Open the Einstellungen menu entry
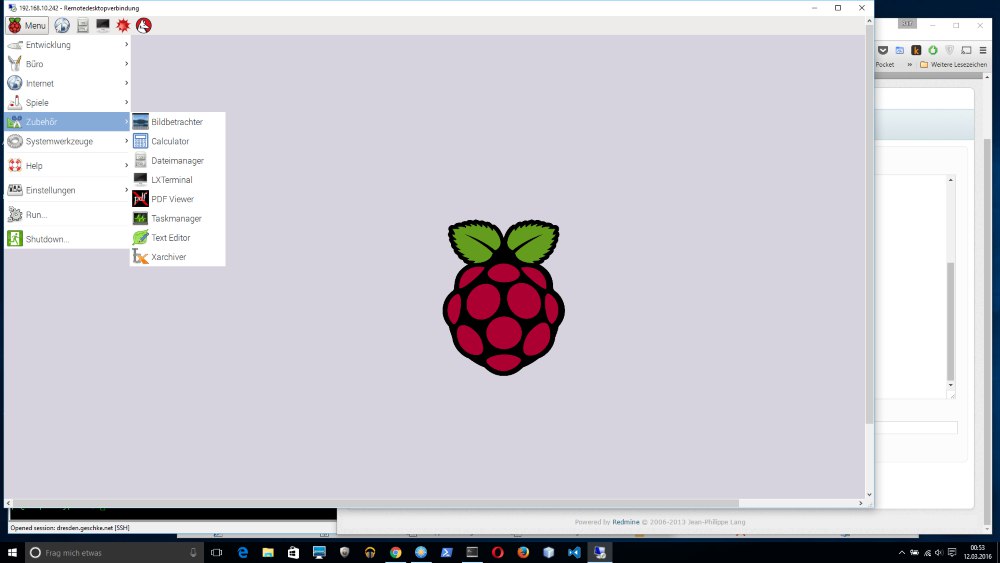1000x563 pixels. (68, 190)
